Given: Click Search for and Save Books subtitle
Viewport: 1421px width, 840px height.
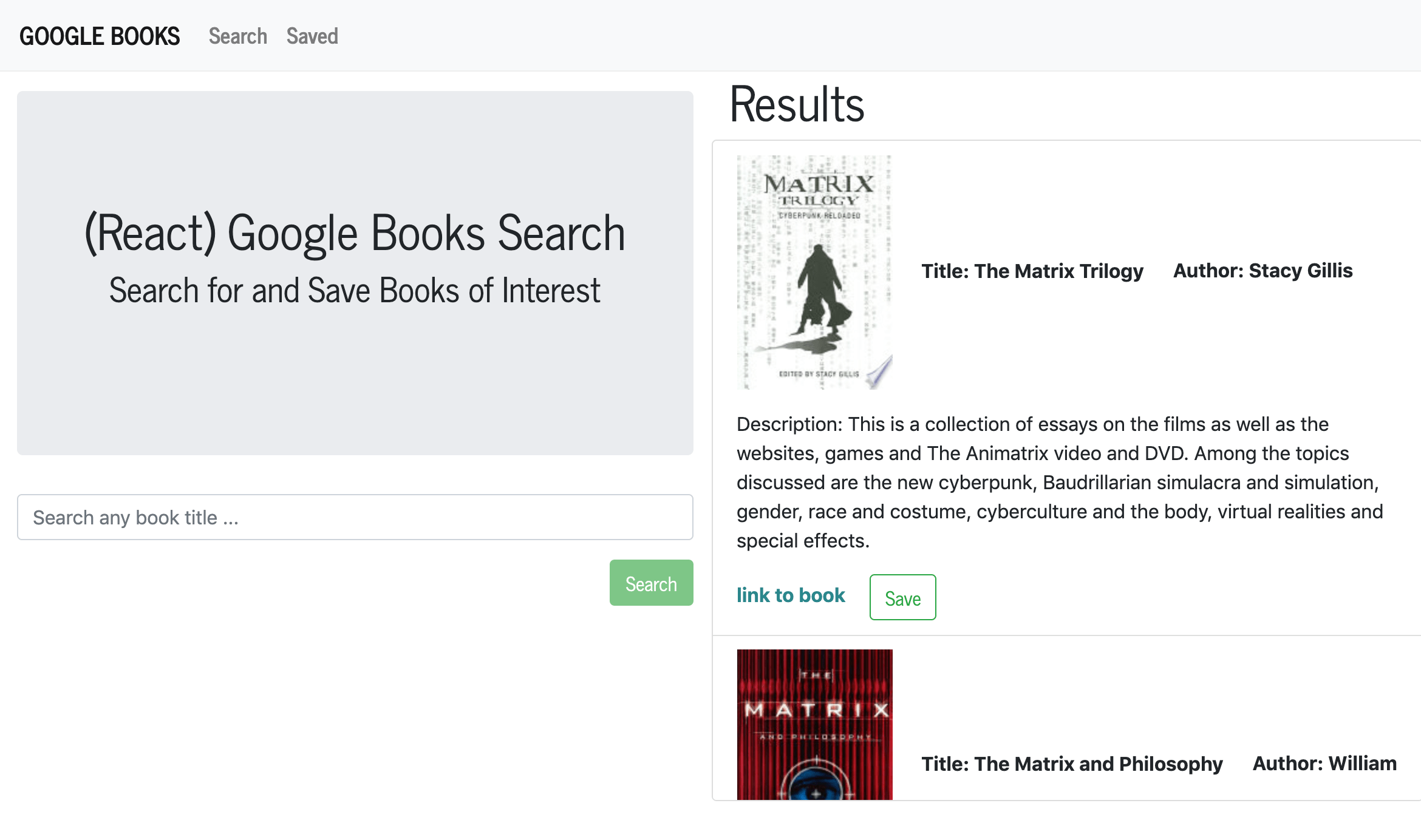Looking at the screenshot, I should tap(355, 291).
